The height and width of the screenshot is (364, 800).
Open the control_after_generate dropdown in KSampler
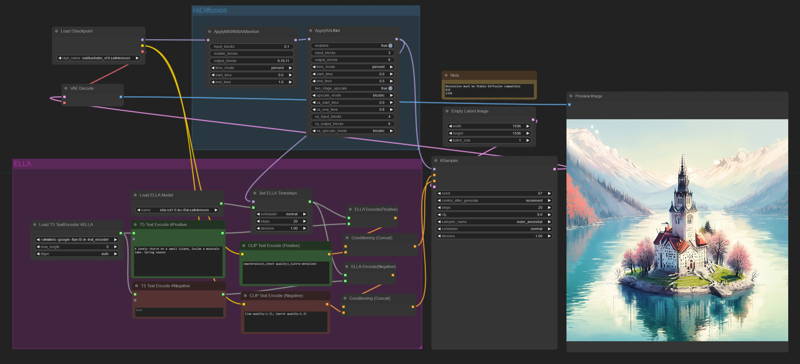point(494,201)
